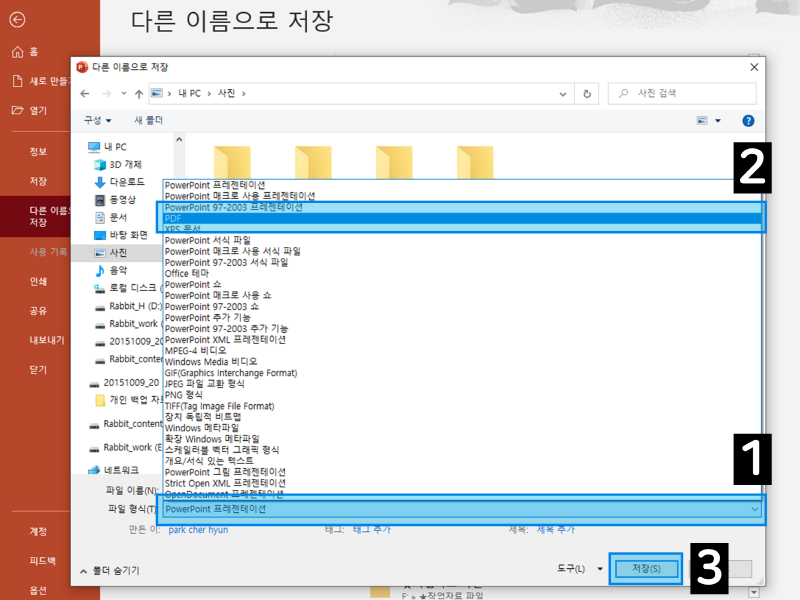Choose PowerPoint 97-2003 프레젠테이션 format
This screenshot has height=600, width=800.
[x=234, y=207]
